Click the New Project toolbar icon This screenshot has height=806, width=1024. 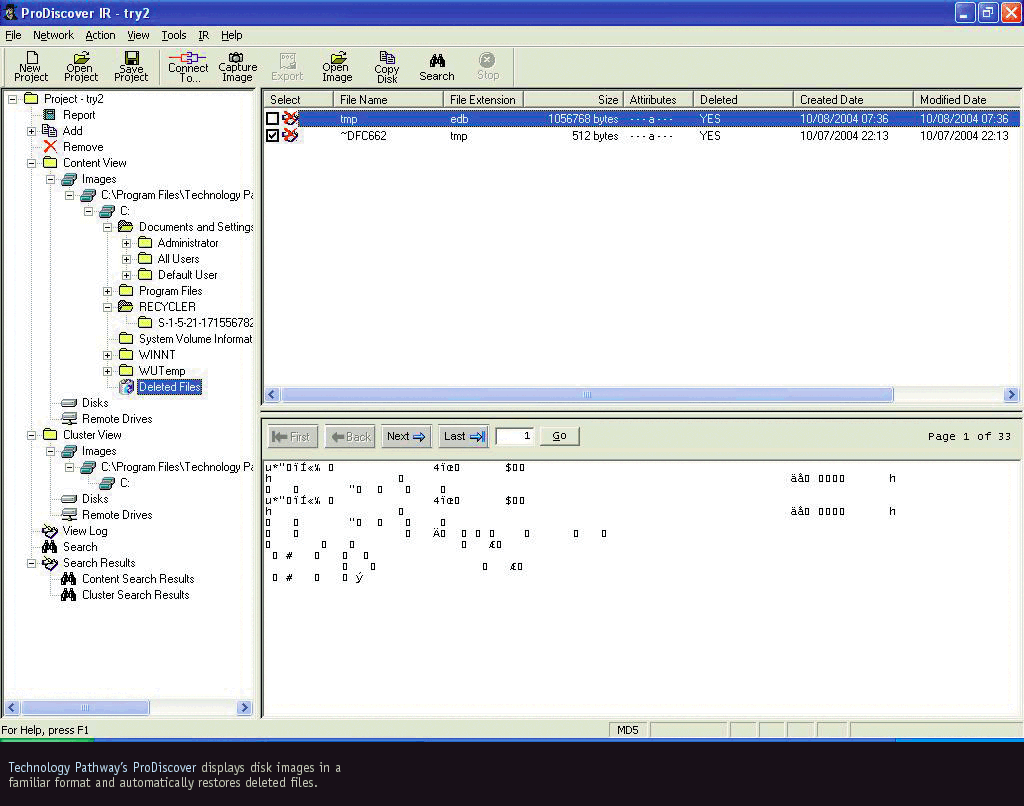31,67
